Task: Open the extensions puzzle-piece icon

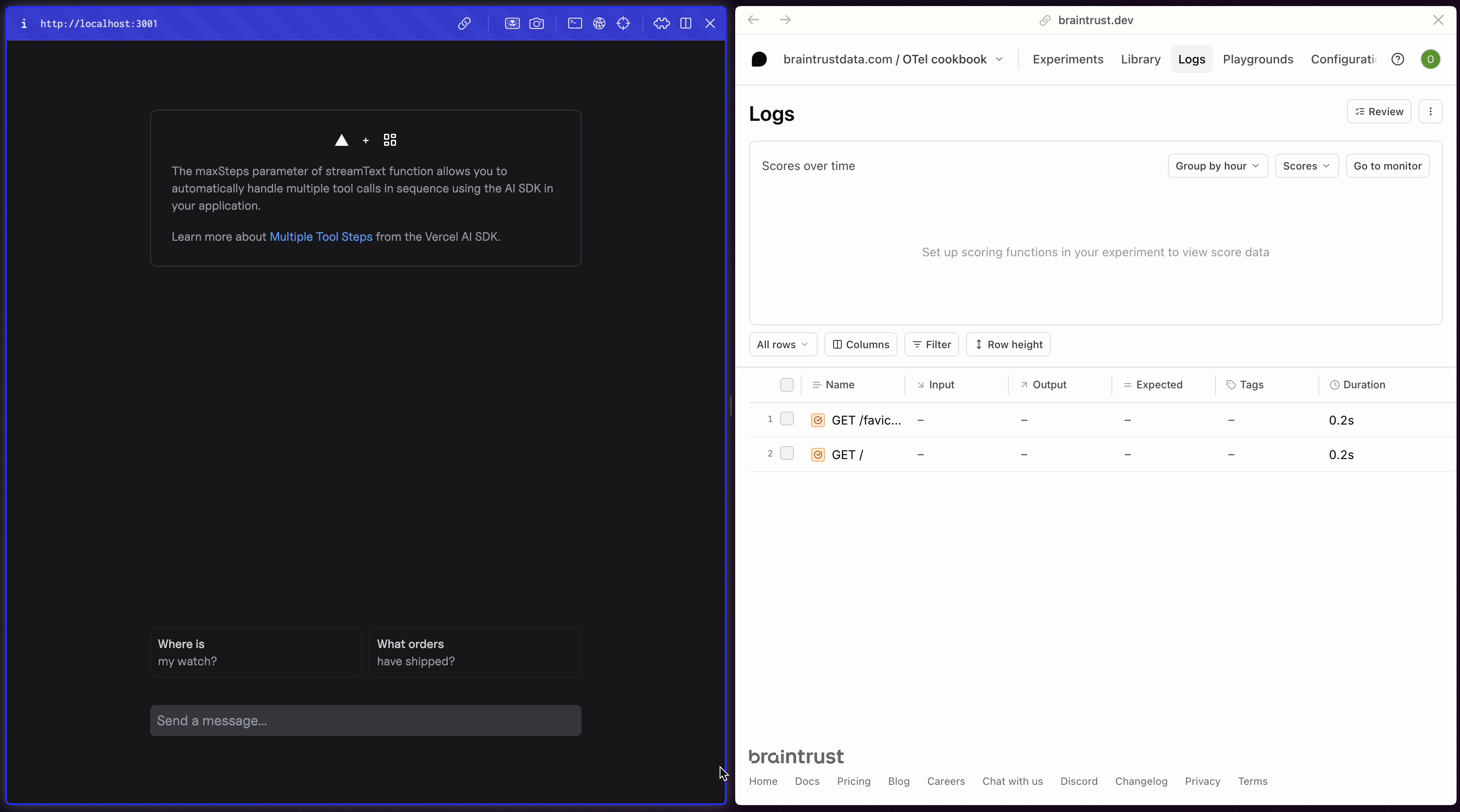Action: coord(661,24)
